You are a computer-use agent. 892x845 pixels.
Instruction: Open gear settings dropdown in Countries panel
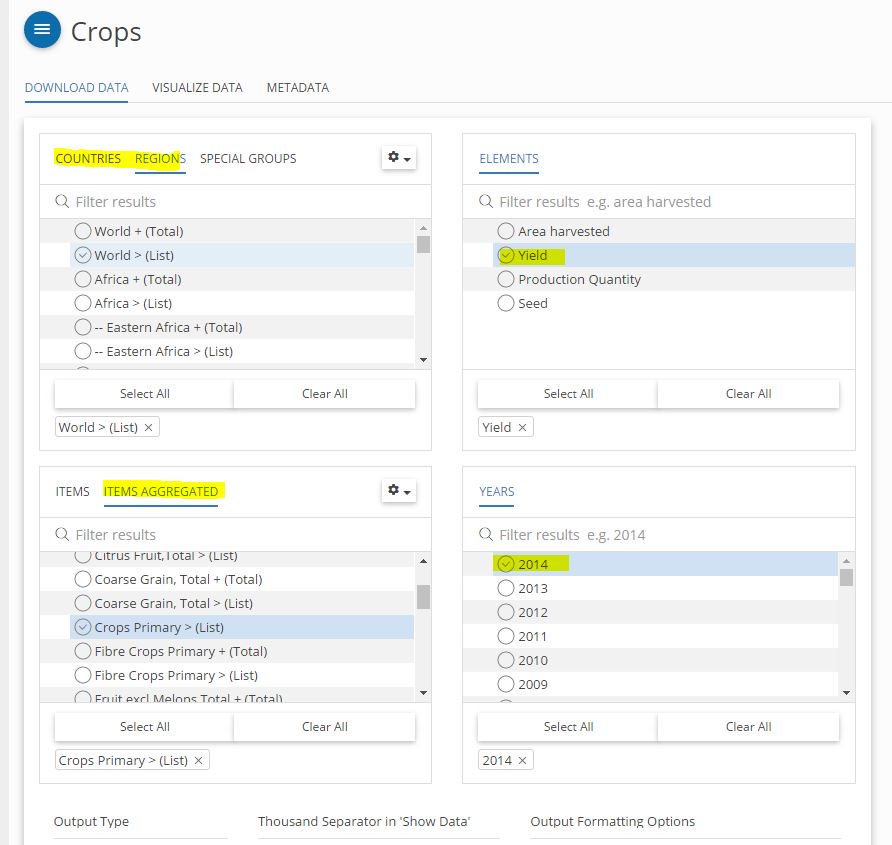[x=398, y=158]
